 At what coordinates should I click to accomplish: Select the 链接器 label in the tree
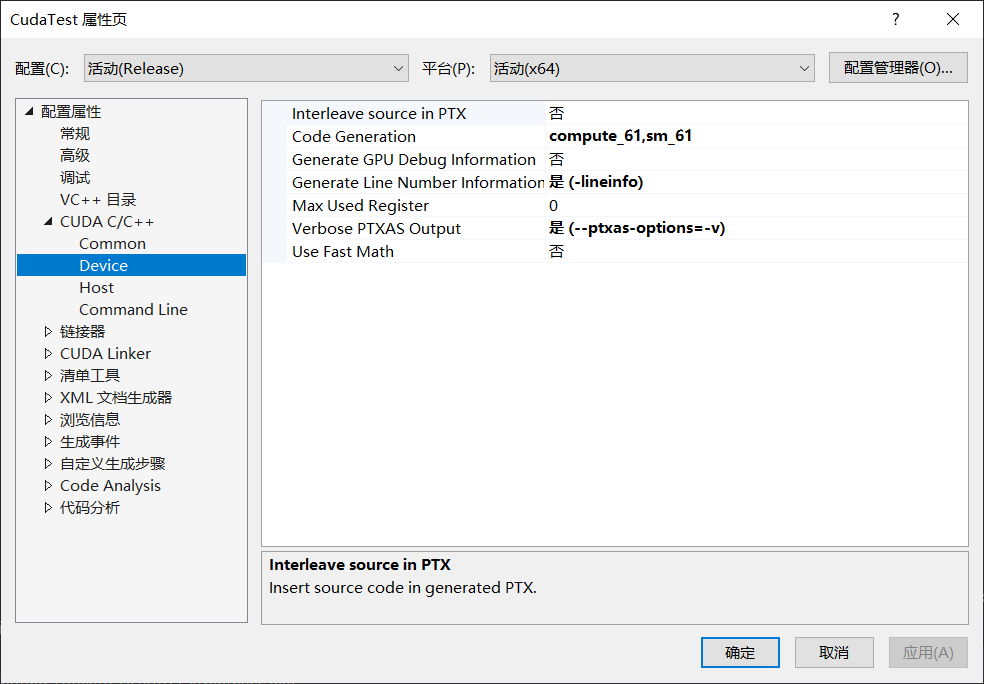pos(82,331)
